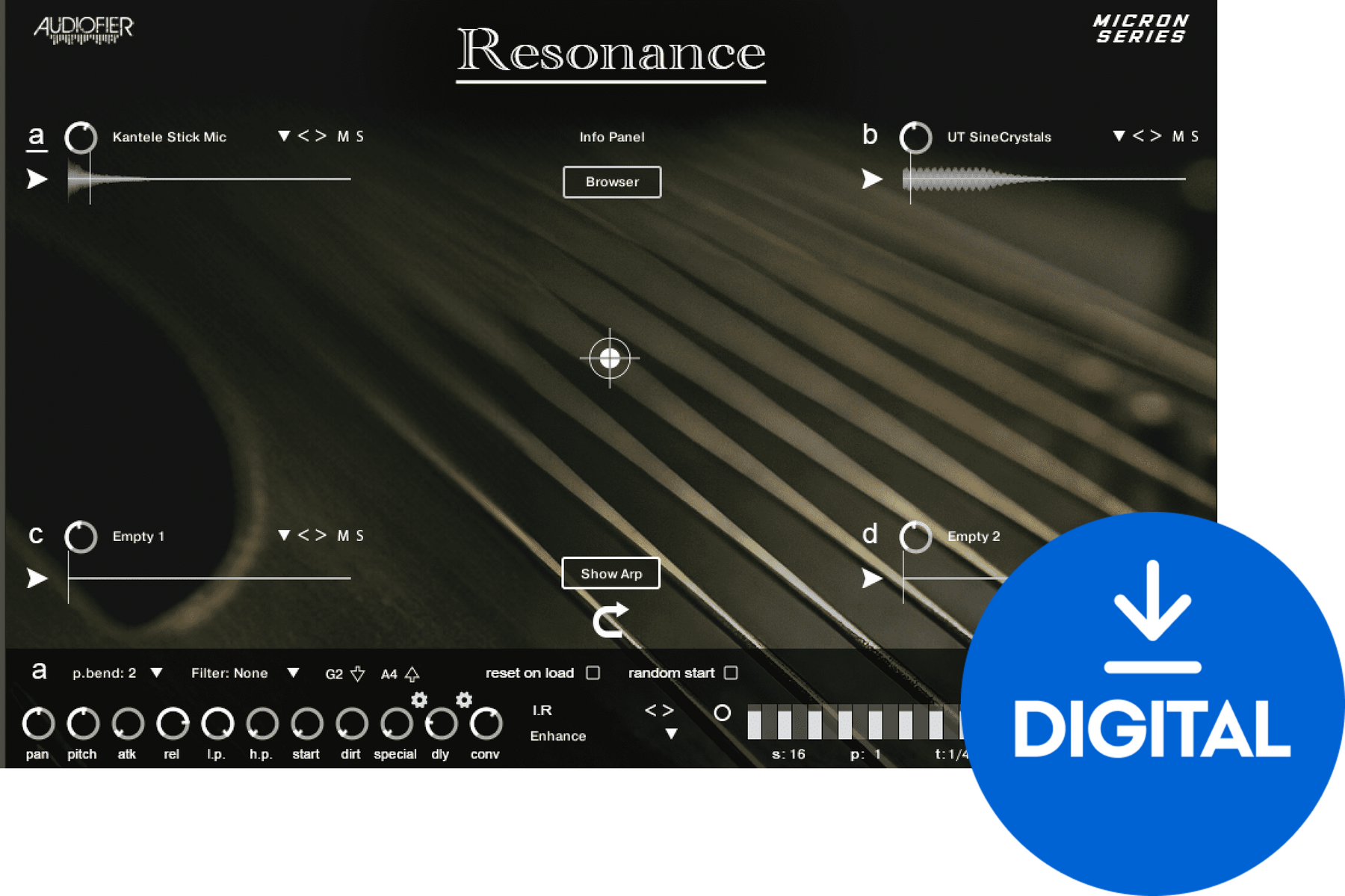Click the Empty 1 sample name
Viewport: 1345px width, 896px height.
click(138, 537)
